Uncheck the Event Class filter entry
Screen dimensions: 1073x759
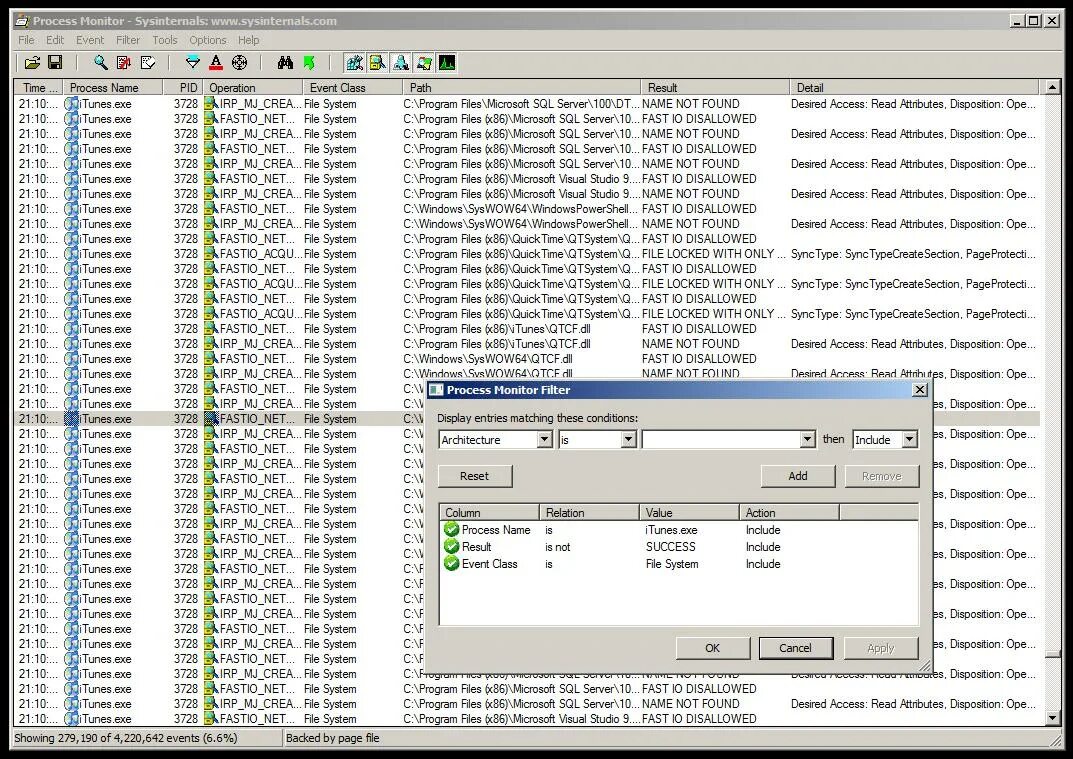451,564
